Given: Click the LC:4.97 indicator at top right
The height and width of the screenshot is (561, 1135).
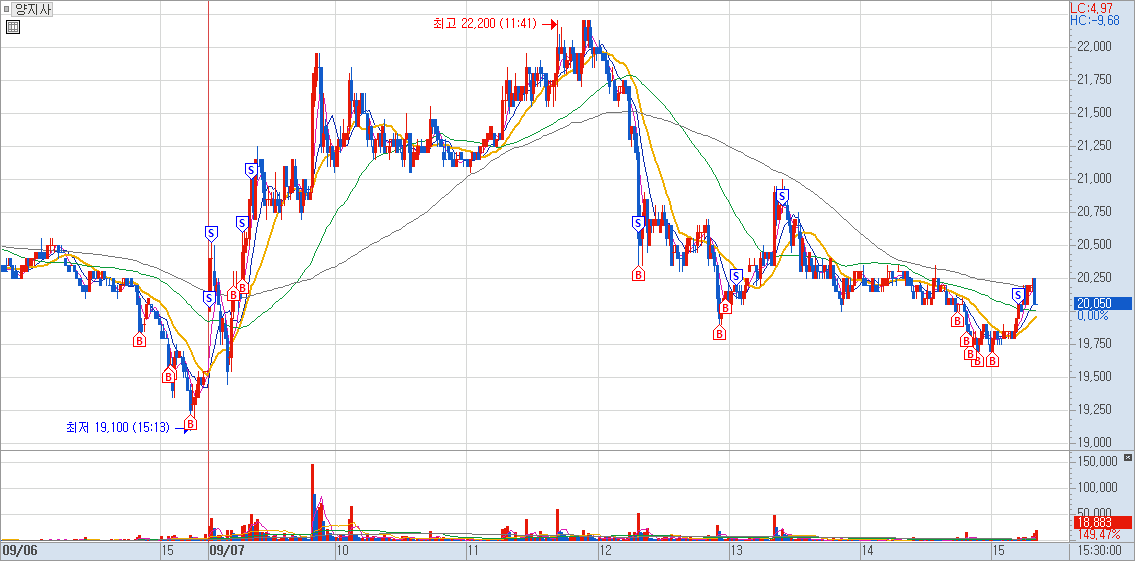Looking at the screenshot, I should click(1091, 8).
